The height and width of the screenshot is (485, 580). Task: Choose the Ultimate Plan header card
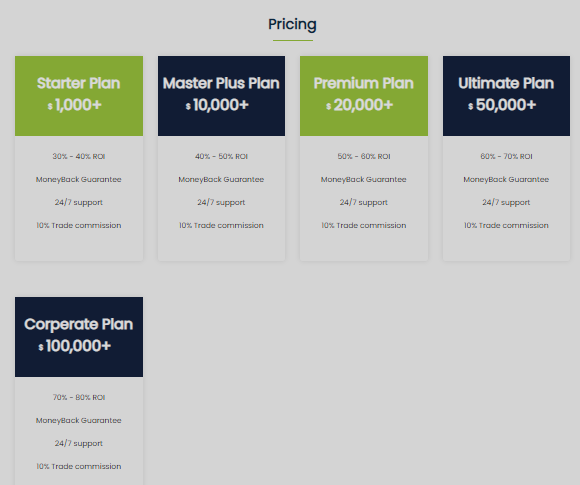(506, 96)
